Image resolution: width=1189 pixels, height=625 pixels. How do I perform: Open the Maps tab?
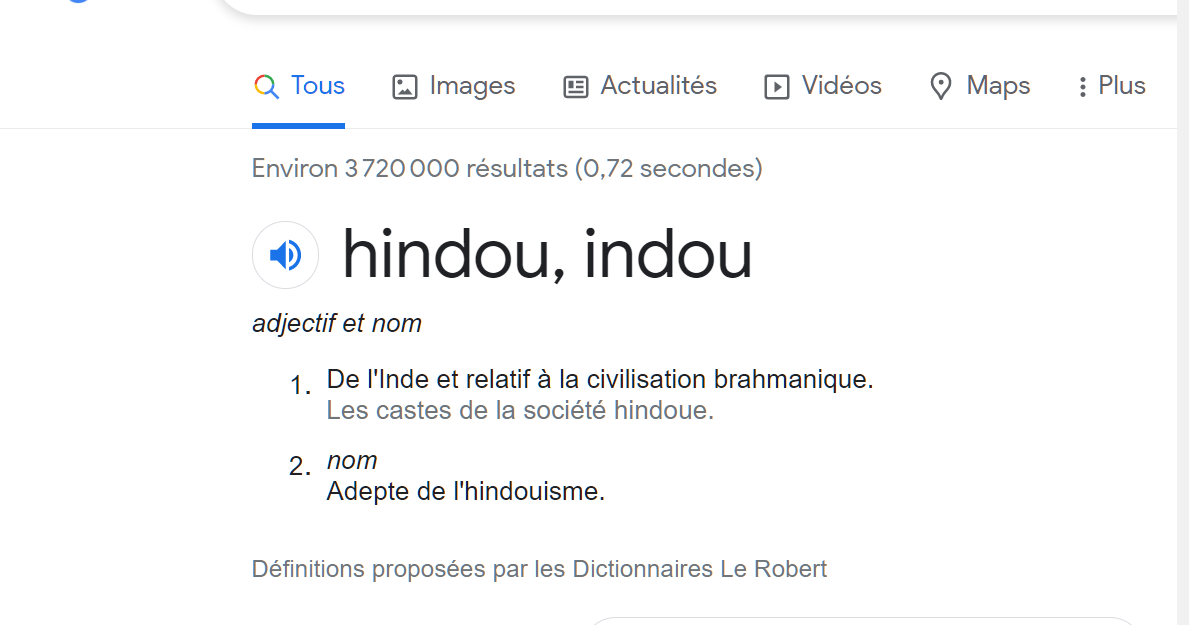tap(998, 86)
